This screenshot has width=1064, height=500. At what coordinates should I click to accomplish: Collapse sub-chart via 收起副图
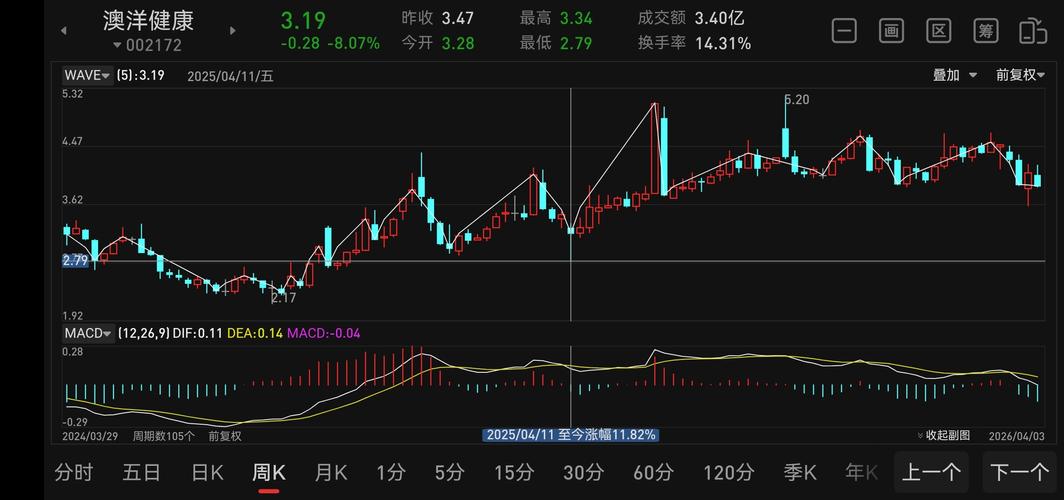tap(943, 435)
